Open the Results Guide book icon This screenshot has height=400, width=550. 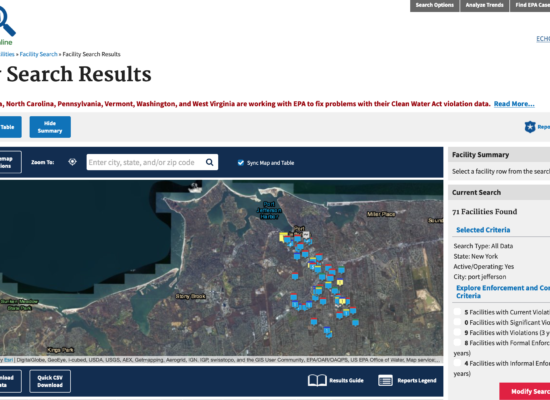tap(317, 380)
